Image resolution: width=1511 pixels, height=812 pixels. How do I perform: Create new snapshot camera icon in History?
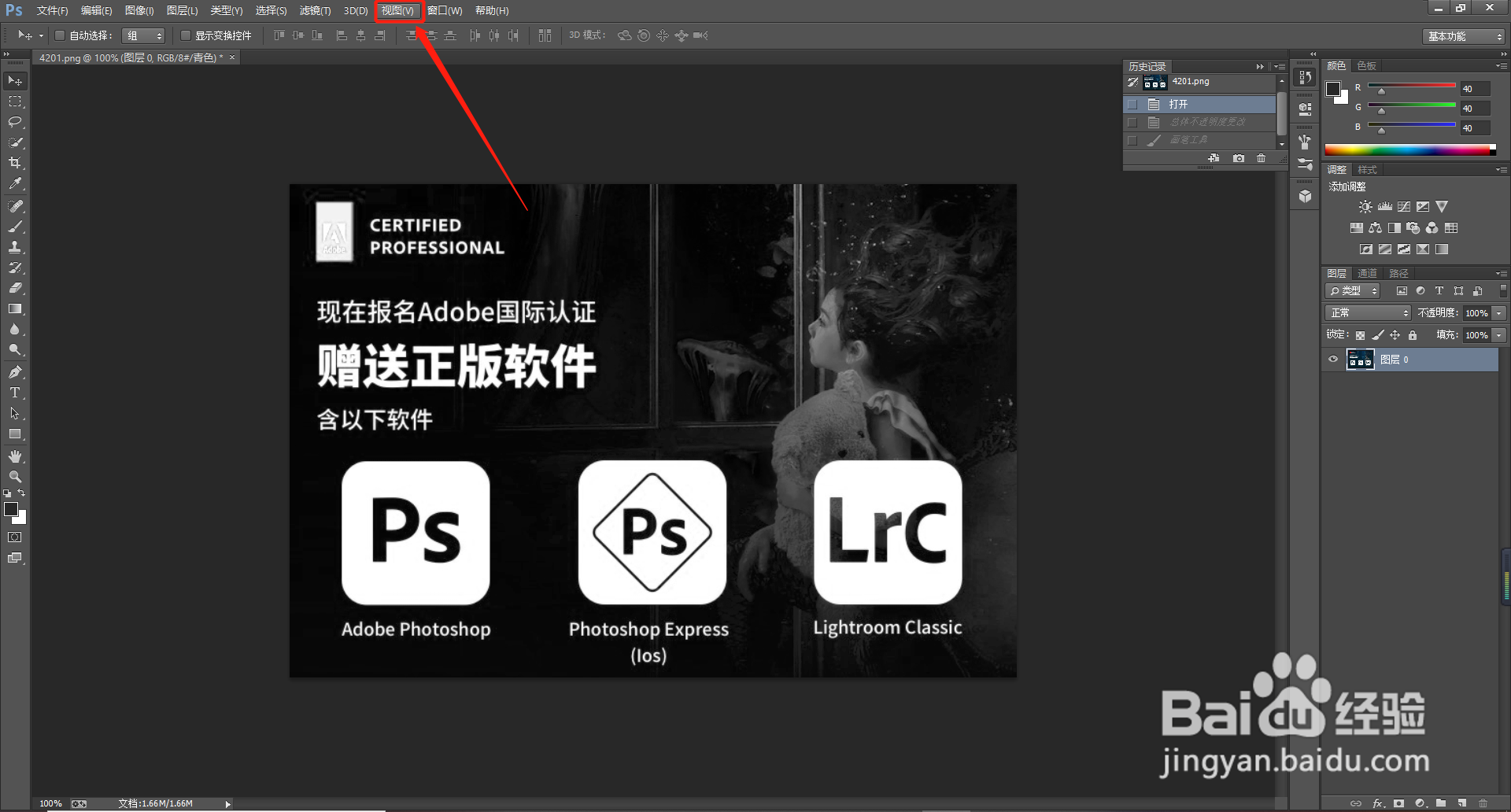1239,158
